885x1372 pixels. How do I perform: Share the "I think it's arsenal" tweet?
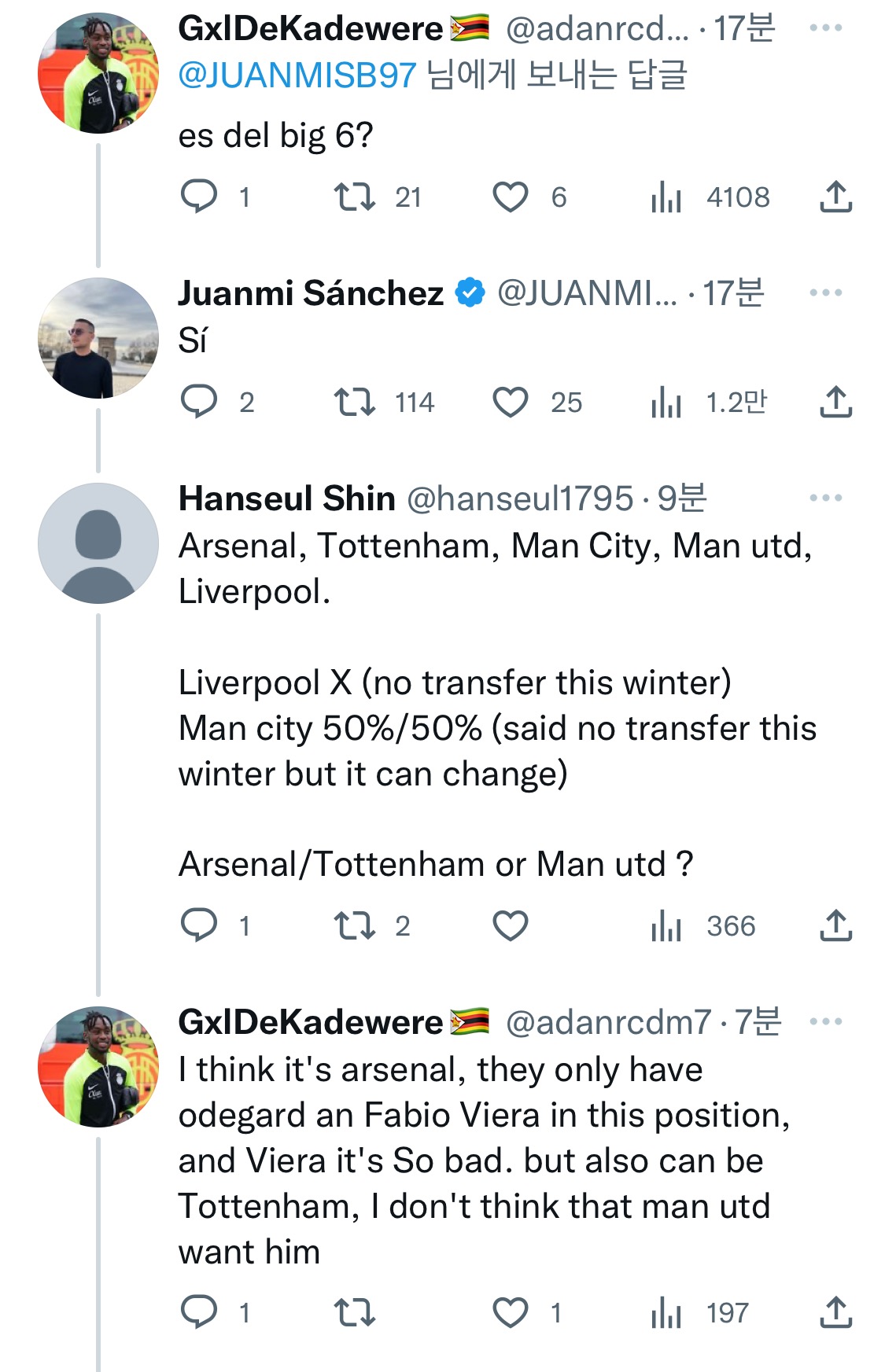point(835,1311)
